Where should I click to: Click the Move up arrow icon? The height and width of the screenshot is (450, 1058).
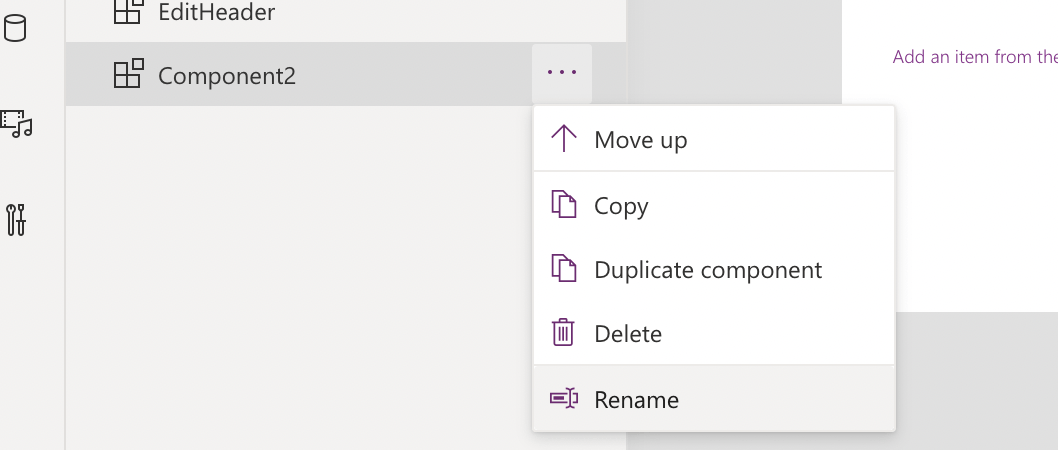click(564, 139)
